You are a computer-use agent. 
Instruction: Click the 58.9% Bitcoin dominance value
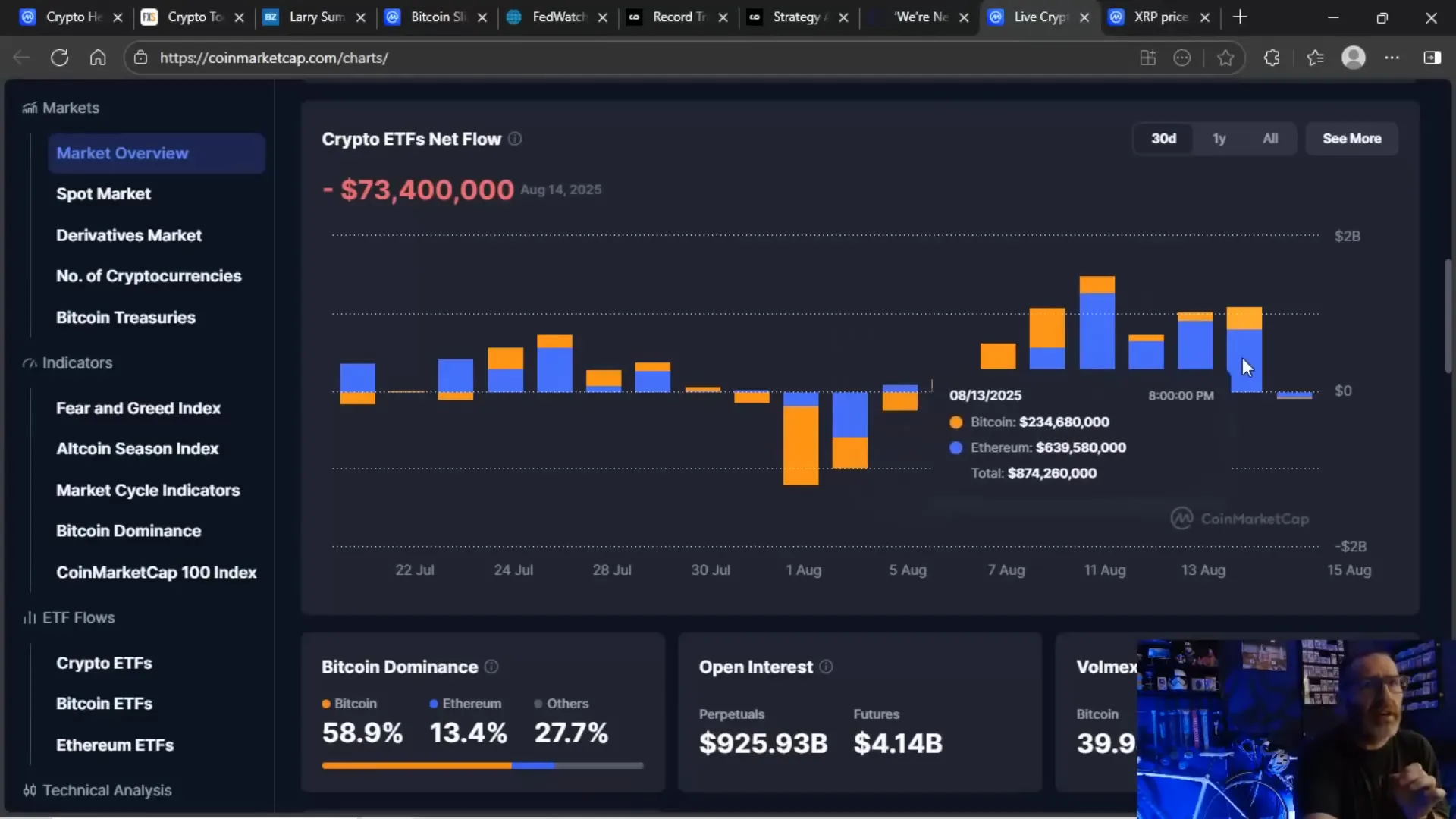pyautogui.click(x=362, y=733)
